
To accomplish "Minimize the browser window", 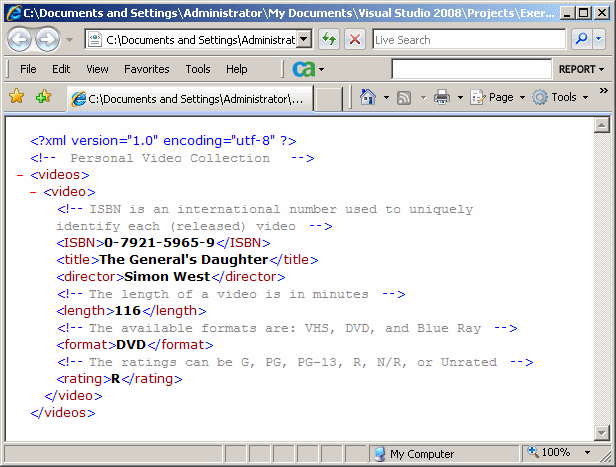I will 567,13.
